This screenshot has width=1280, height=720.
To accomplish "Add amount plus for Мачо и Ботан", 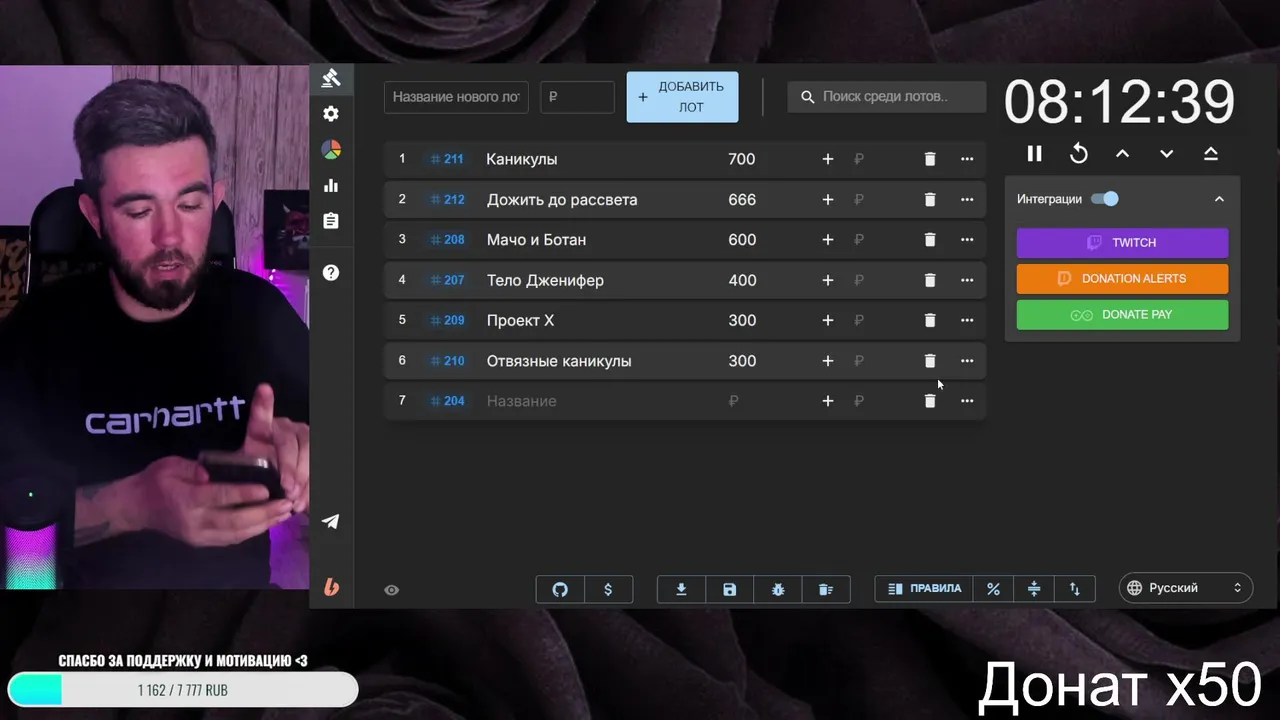I will click(x=827, y=240).
